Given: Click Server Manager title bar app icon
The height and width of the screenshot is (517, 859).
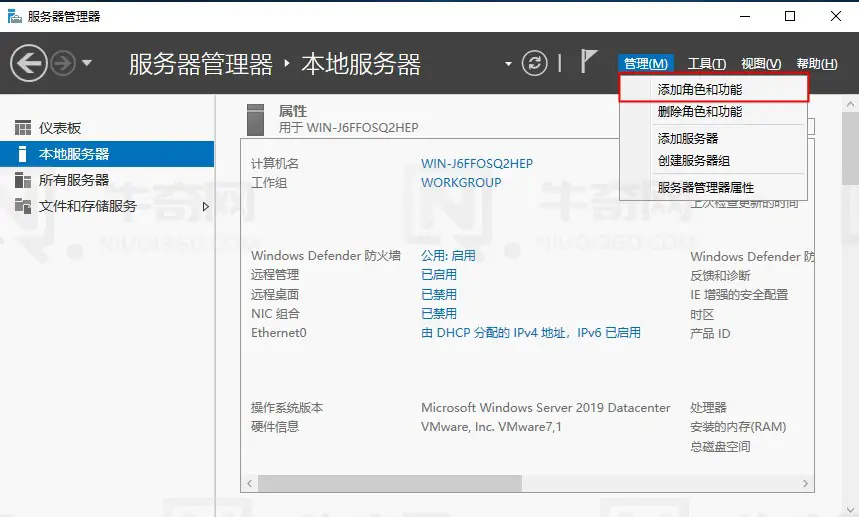Looking at the screenshot, I should click(x=14, y=16).
